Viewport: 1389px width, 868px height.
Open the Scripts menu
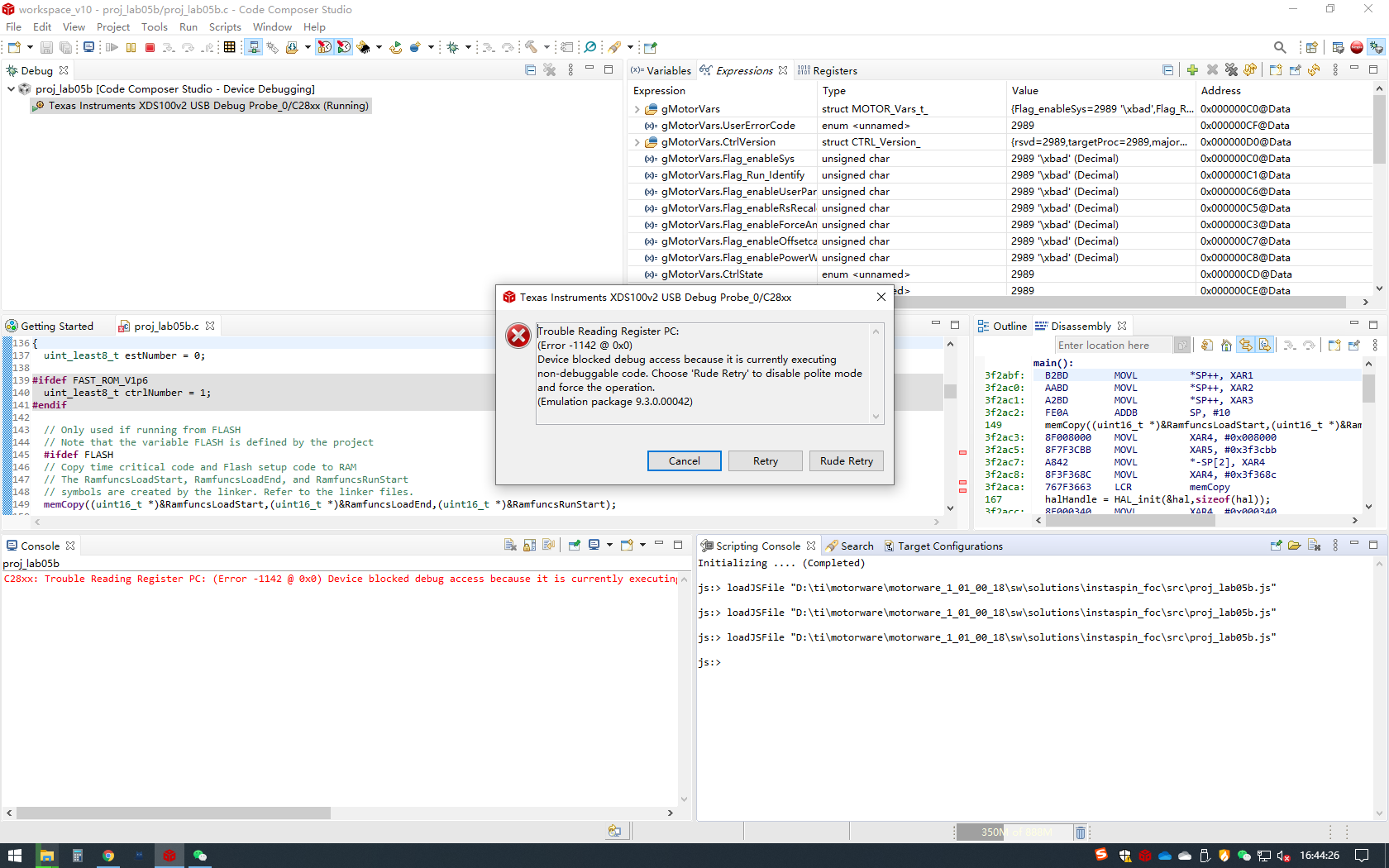coord(225,26)
